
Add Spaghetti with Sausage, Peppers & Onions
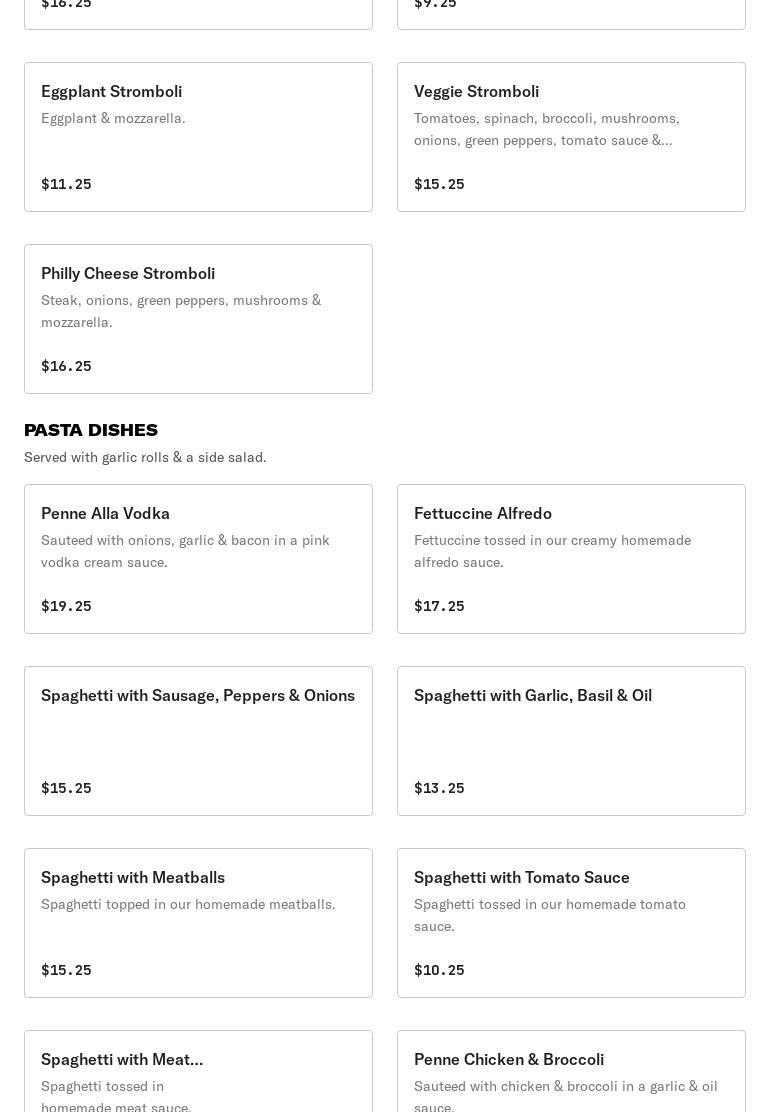(198, 741)
